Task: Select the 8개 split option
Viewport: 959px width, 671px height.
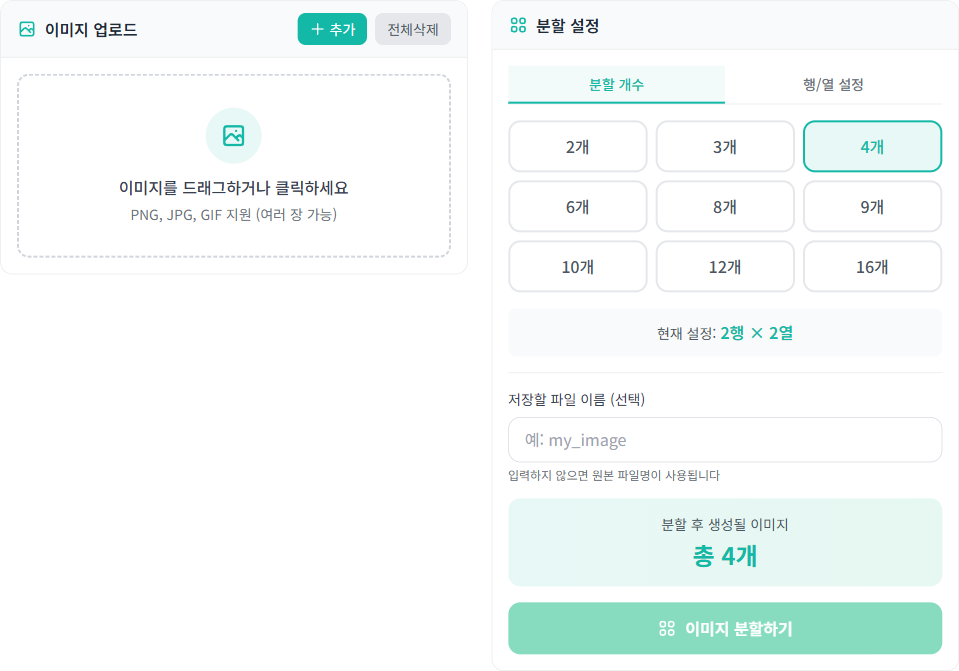Action: tap(724, 206)
